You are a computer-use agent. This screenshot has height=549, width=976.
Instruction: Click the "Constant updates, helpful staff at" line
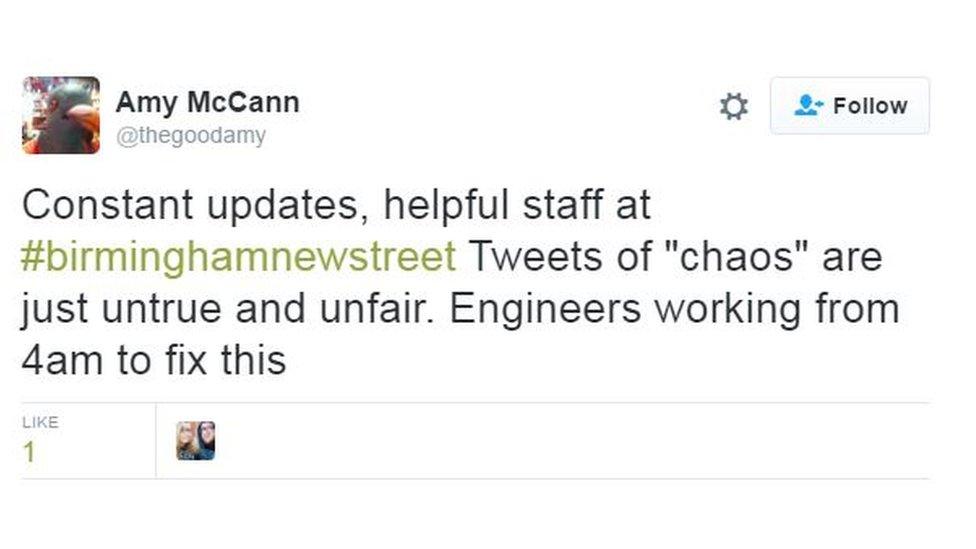pyautogui.click(x=336, y=205)
